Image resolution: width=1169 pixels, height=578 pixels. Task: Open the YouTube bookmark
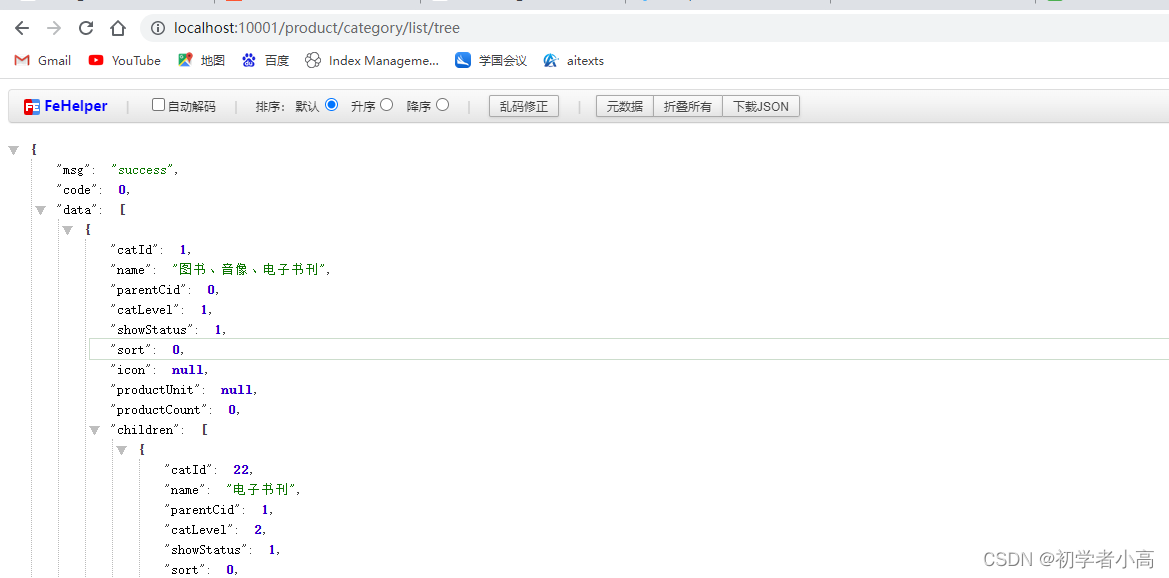click(125, 60)
